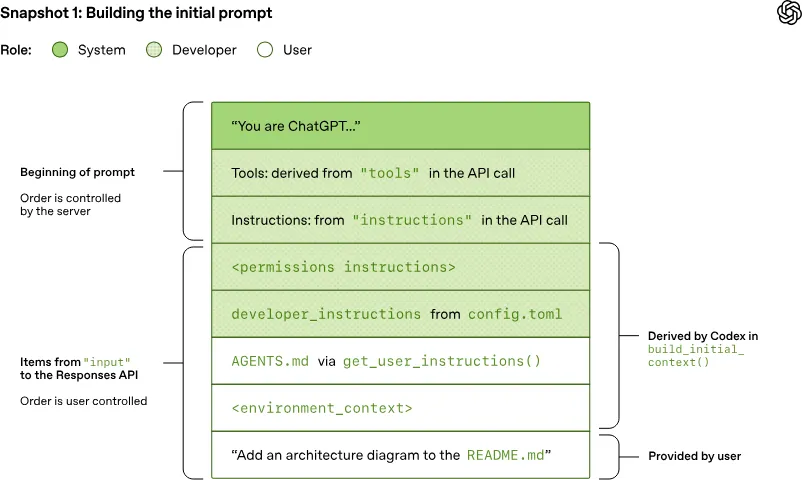Click the README.md text in user message
This screenshot has height=480, width=802.
[x=506, y=455]
